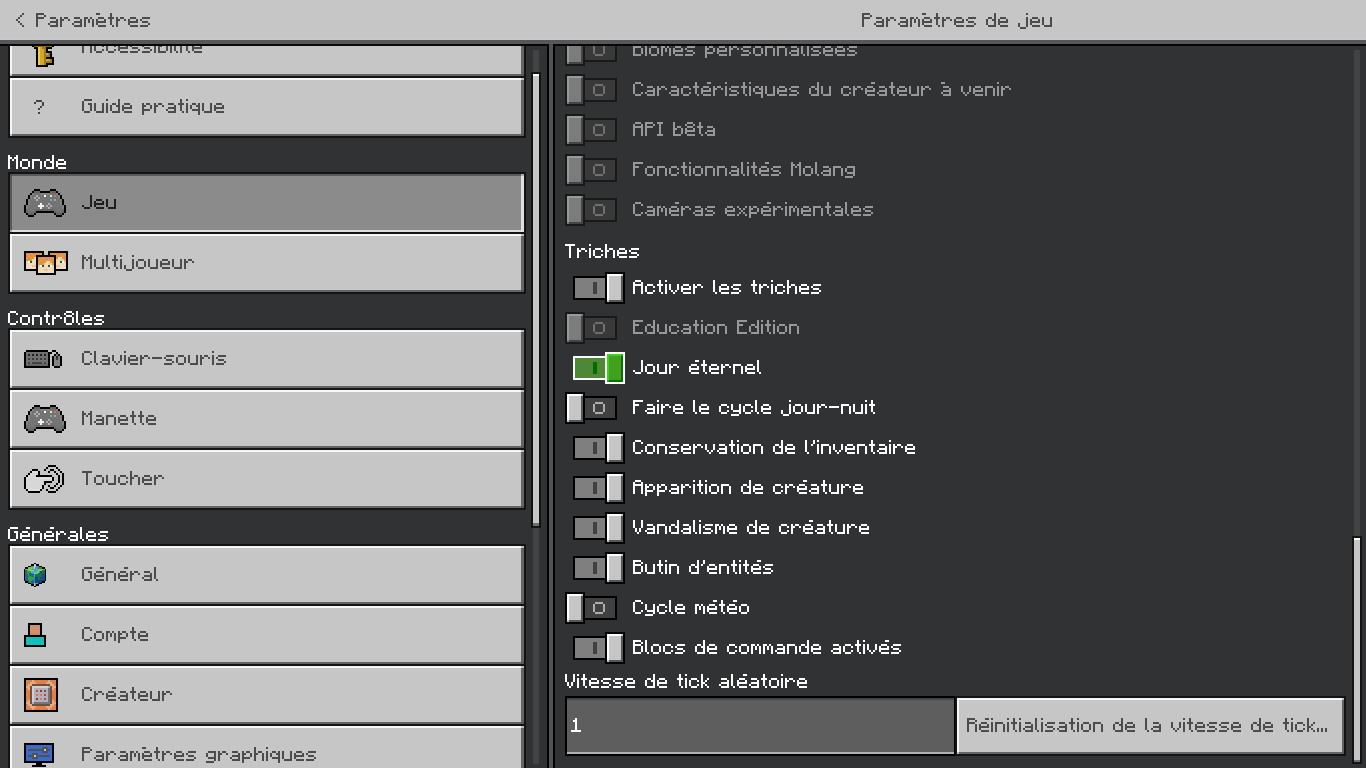This screenshot has height=768, width=1366.
Task: Click the profile icon next to Compte
Action: tap(36, 635)
